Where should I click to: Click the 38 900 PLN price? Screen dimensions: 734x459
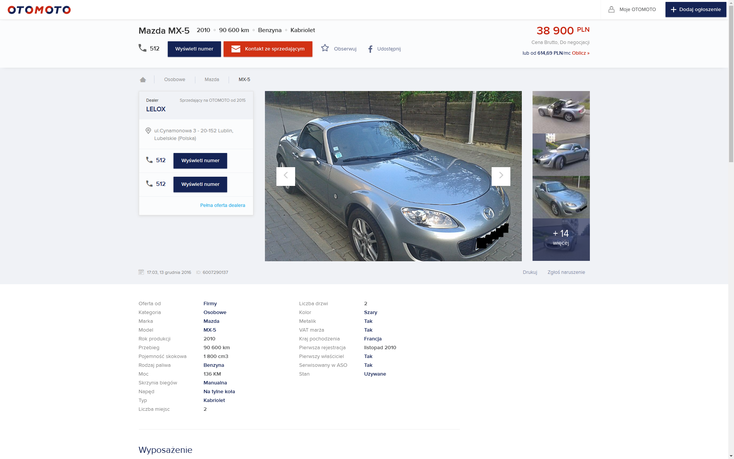[x=563, y=30]
